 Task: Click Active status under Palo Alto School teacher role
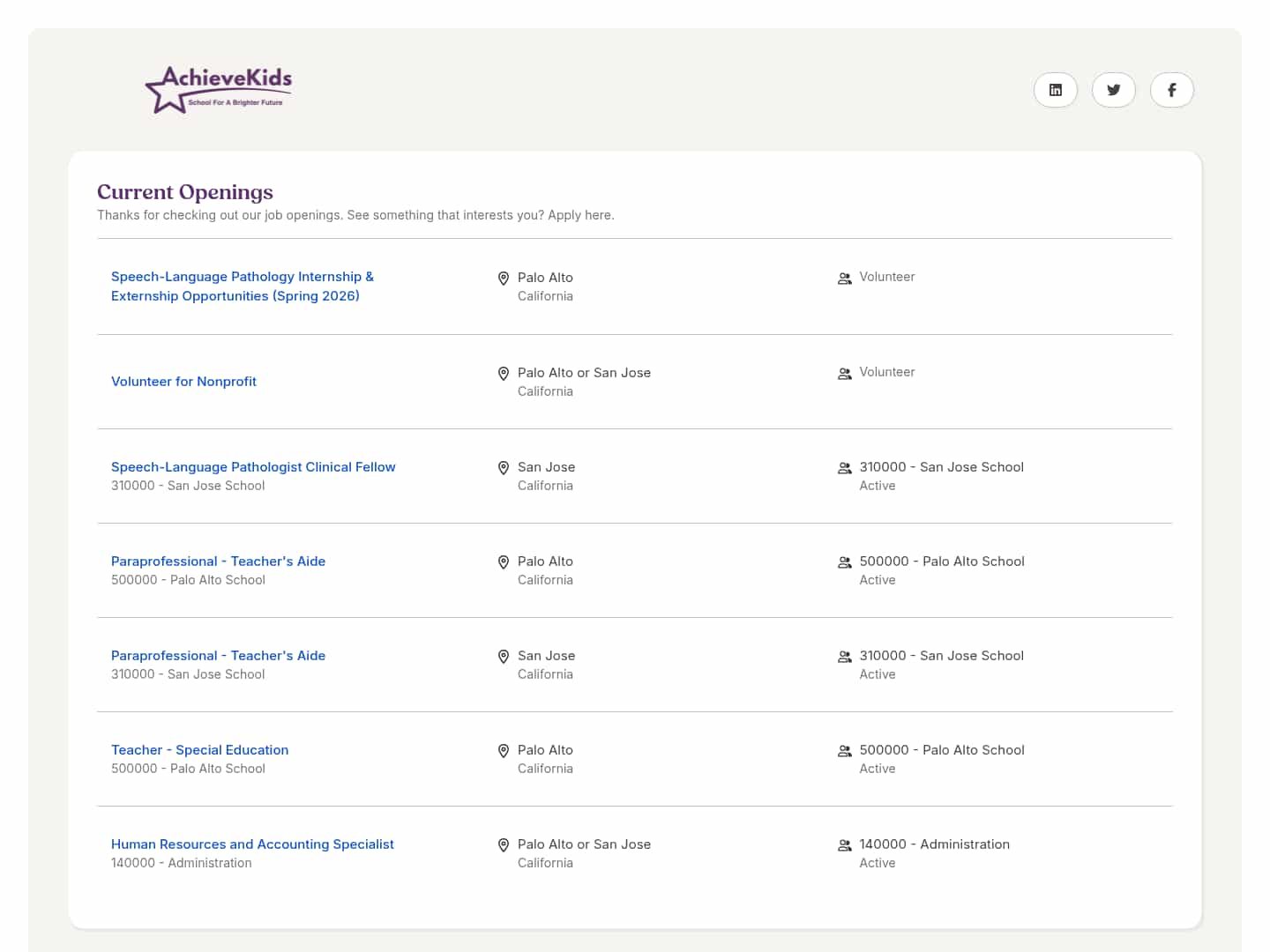[878, 768]
